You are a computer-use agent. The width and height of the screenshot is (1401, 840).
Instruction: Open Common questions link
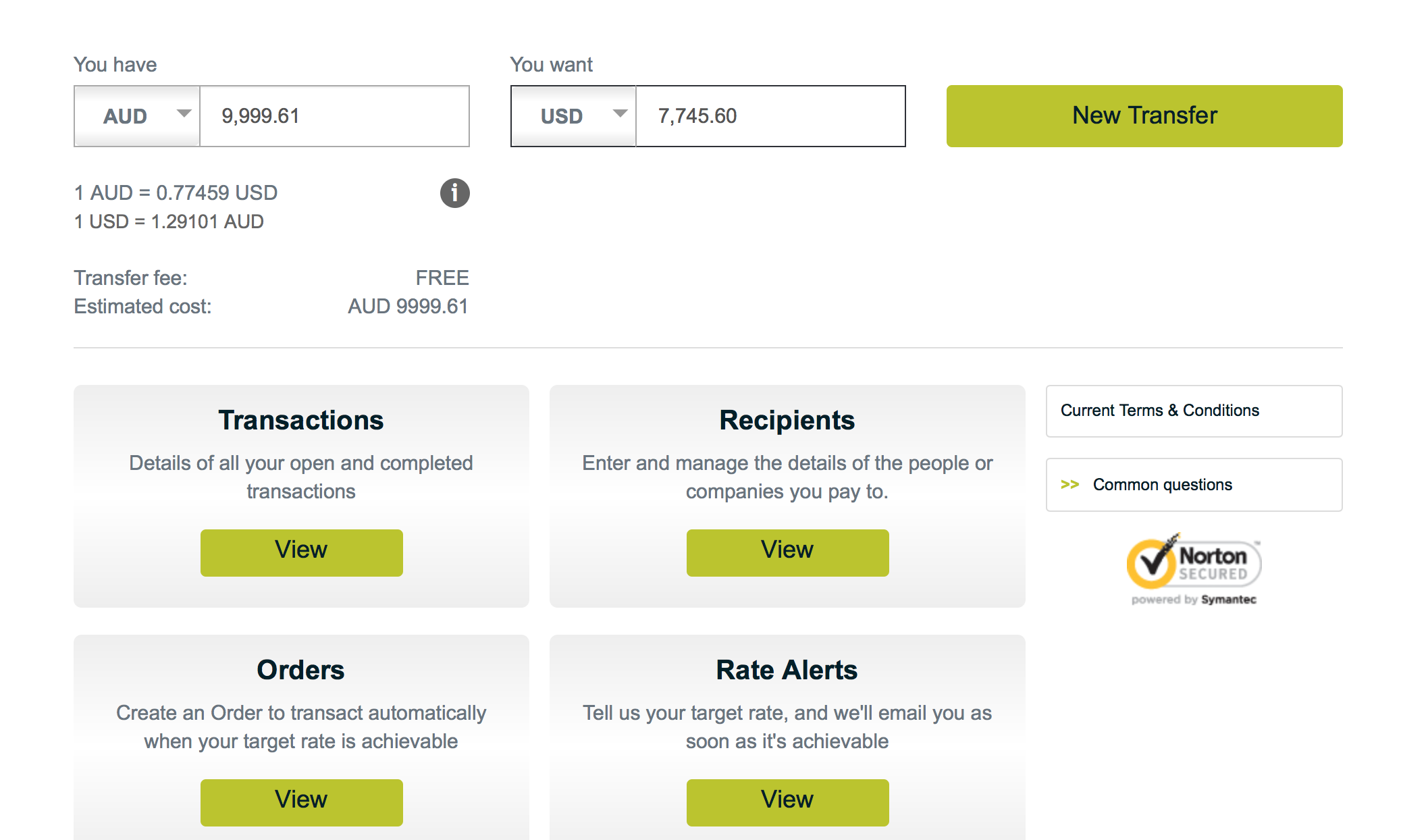1194,485
